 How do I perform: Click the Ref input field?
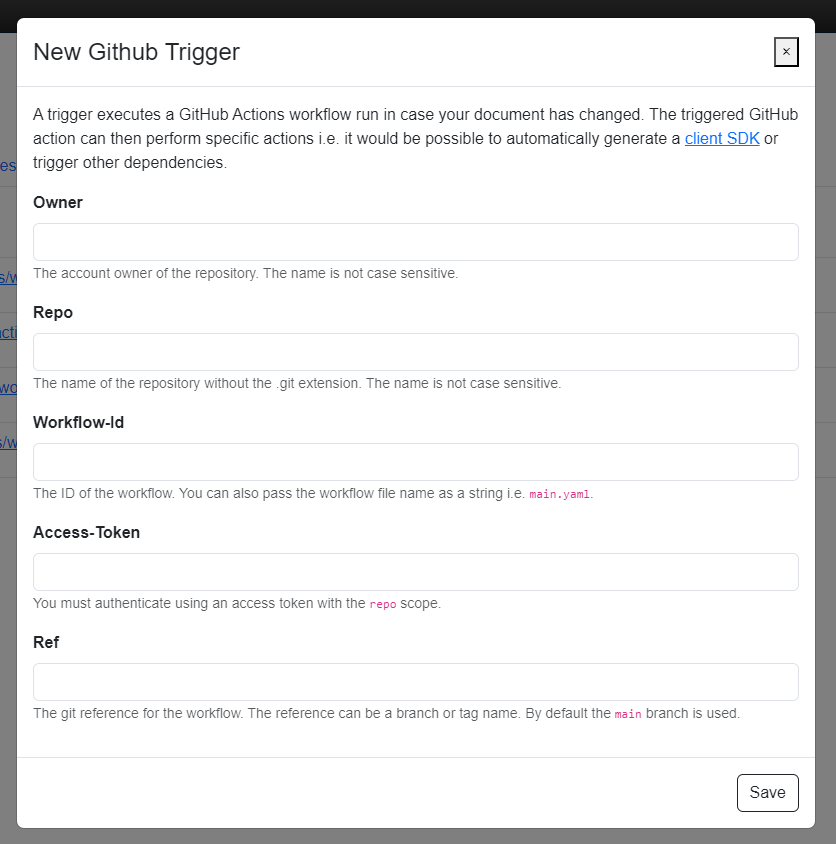point(416,682)
